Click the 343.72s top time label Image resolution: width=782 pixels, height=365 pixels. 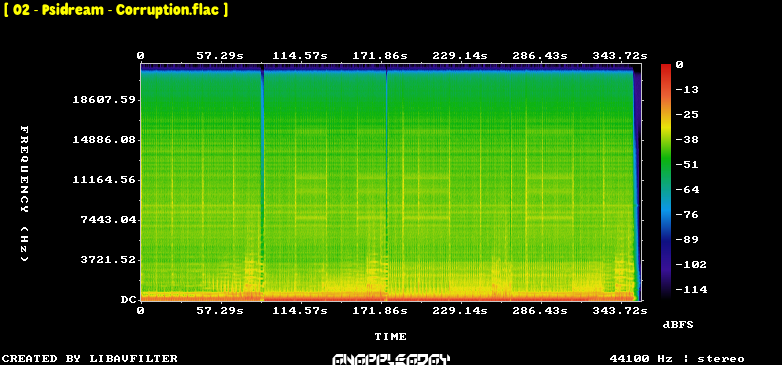(x=619, y=55)
